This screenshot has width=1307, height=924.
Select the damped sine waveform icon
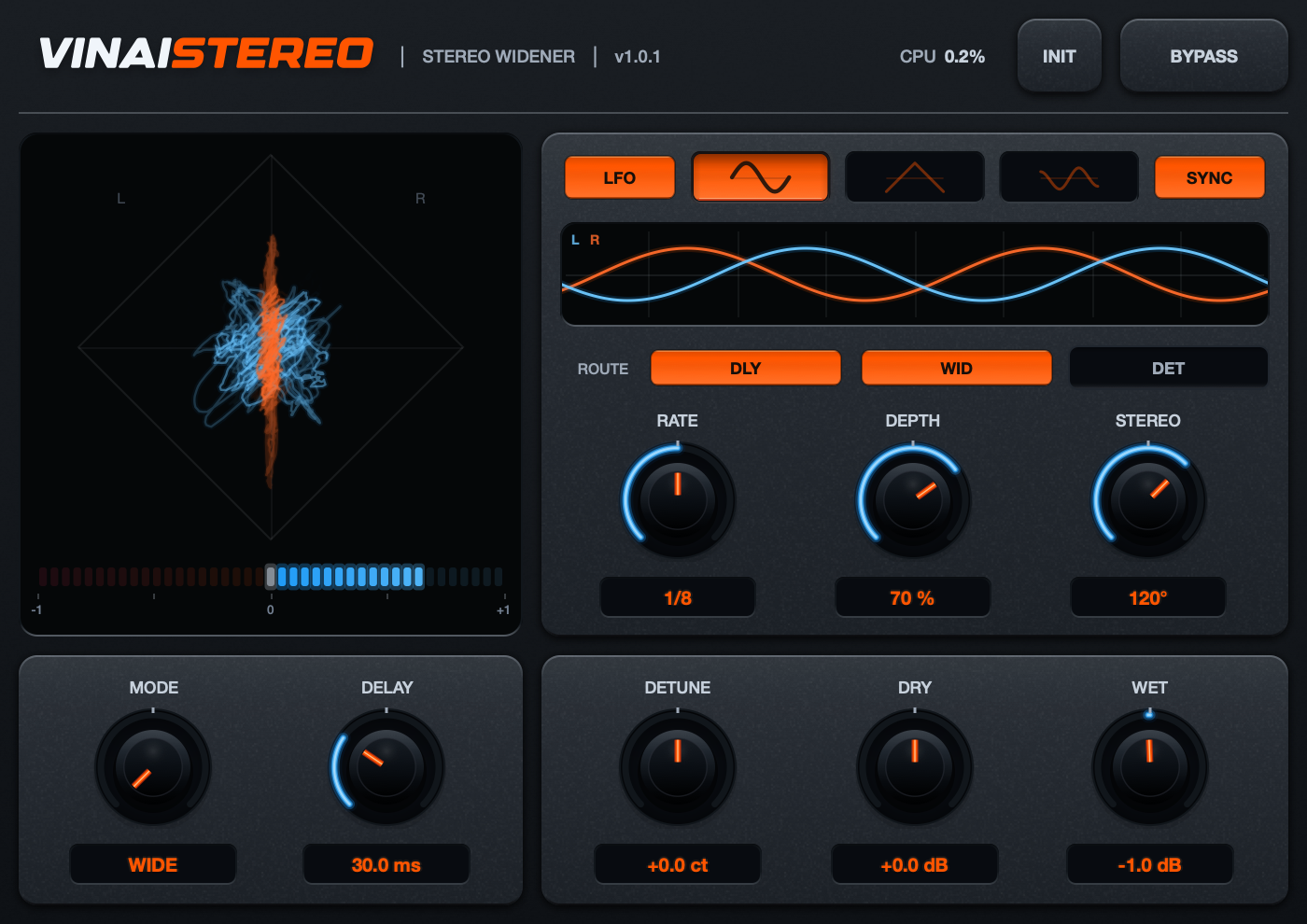(x=1069, y=177)
